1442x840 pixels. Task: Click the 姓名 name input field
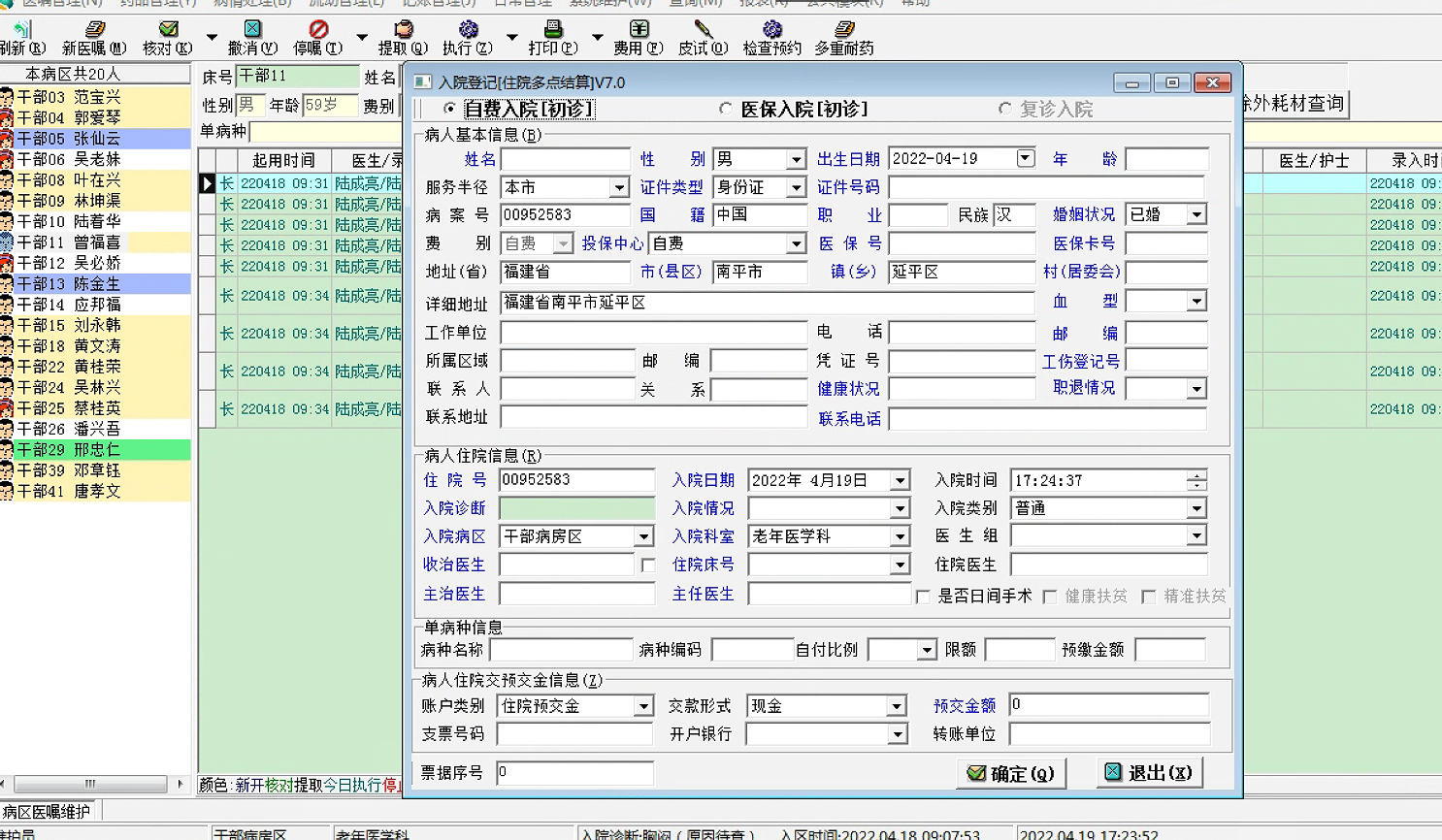pyautogui.click(x=566, y=159)
